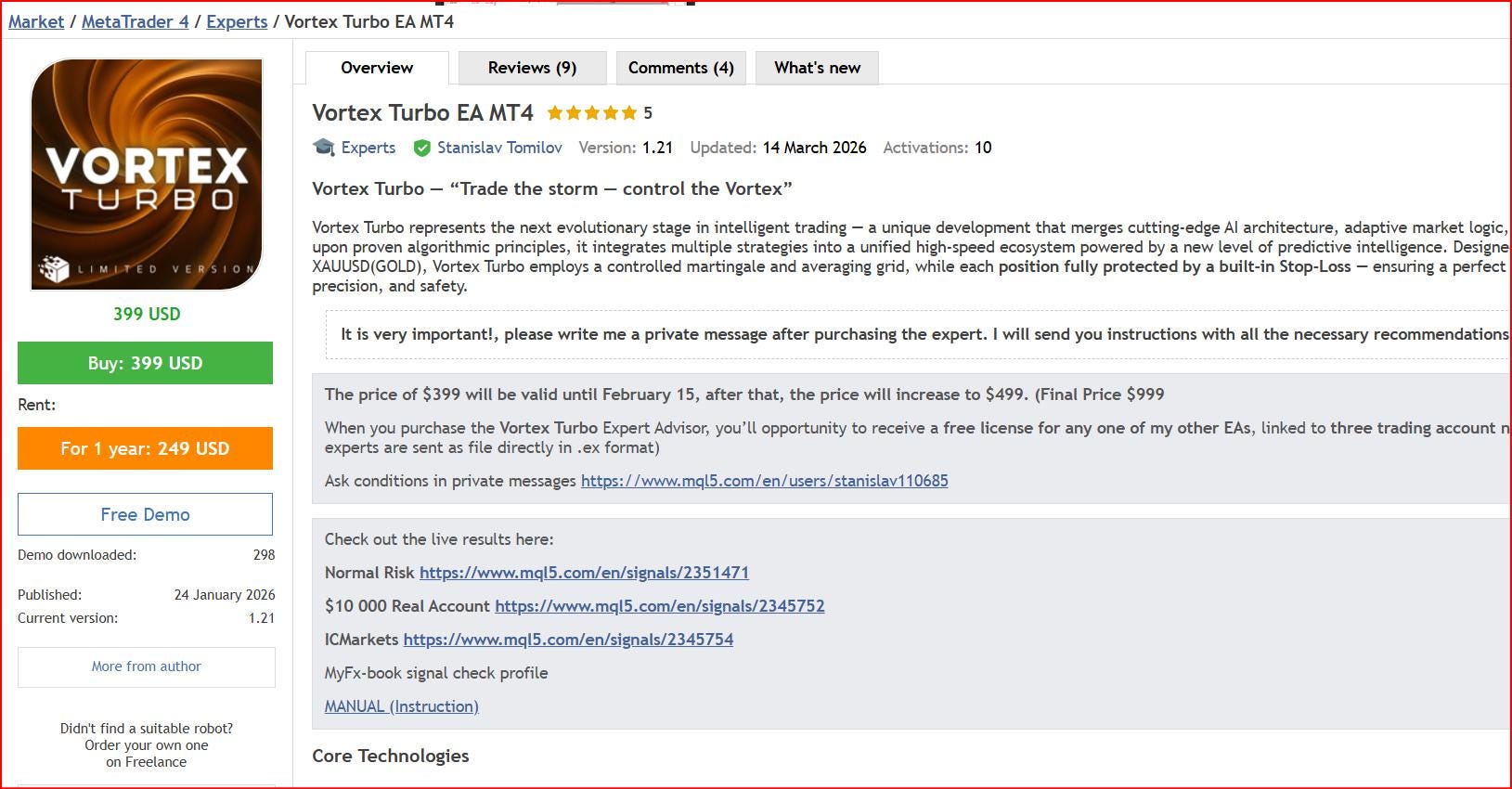Open the What's new tab
Viewport: 1512px width, 789px height.
tap(818, 68)
